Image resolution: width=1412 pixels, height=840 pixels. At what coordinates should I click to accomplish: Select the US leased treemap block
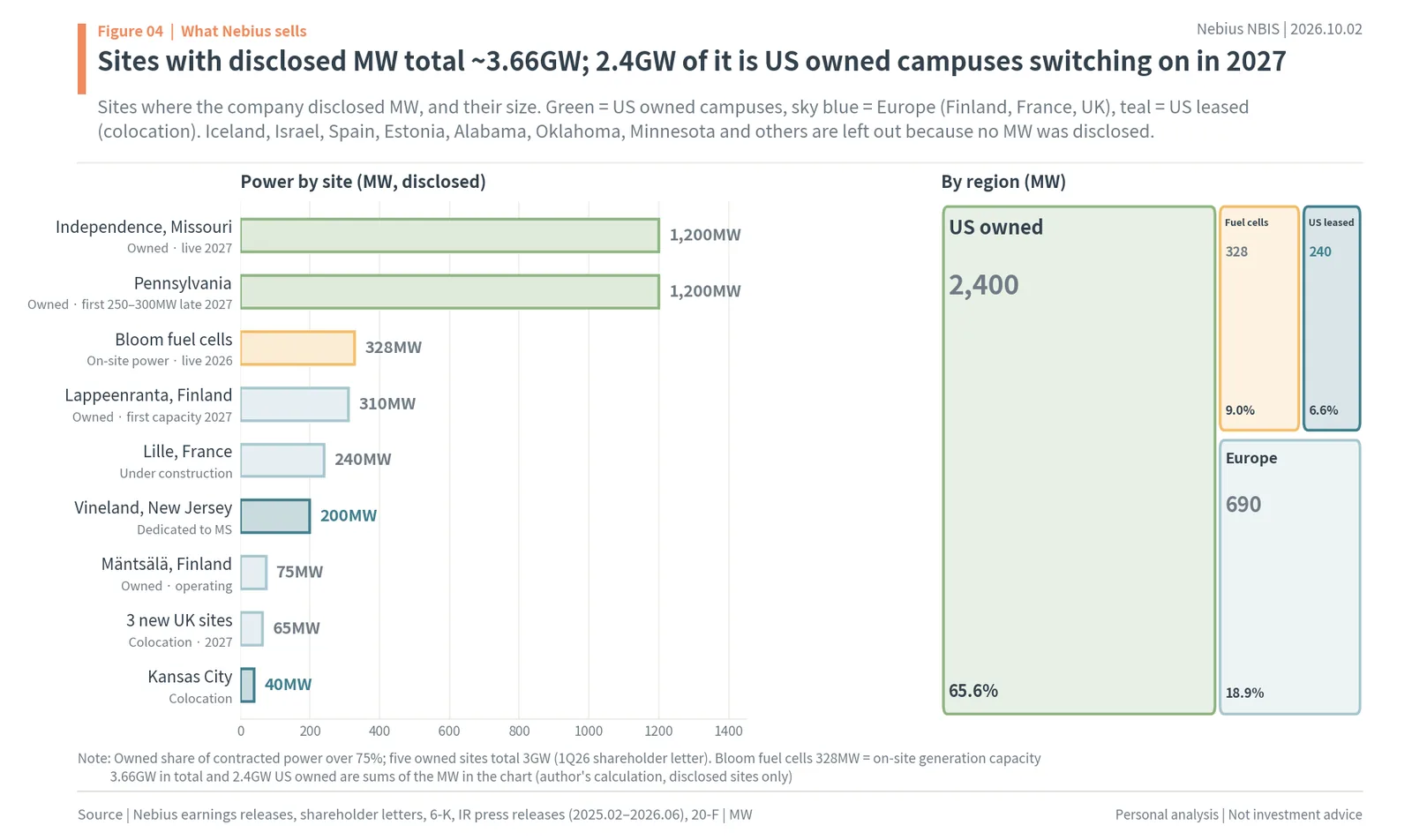pyautogui.click(x=1332, y=318)
